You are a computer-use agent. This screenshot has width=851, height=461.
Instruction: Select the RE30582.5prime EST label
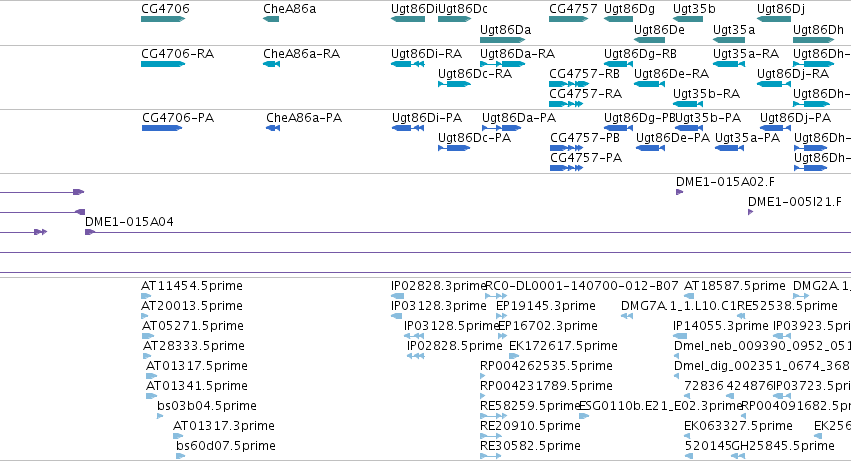click(530, 447)
